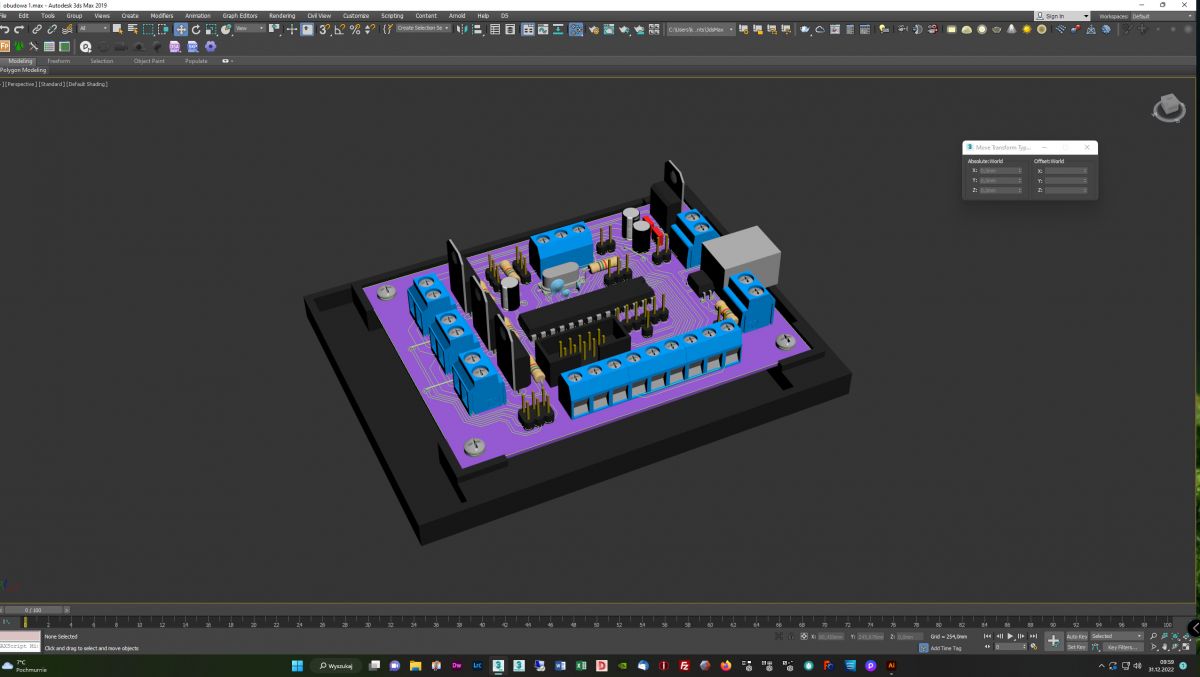Click the Undo arrow in main toolbar

[x=6, y=30]
